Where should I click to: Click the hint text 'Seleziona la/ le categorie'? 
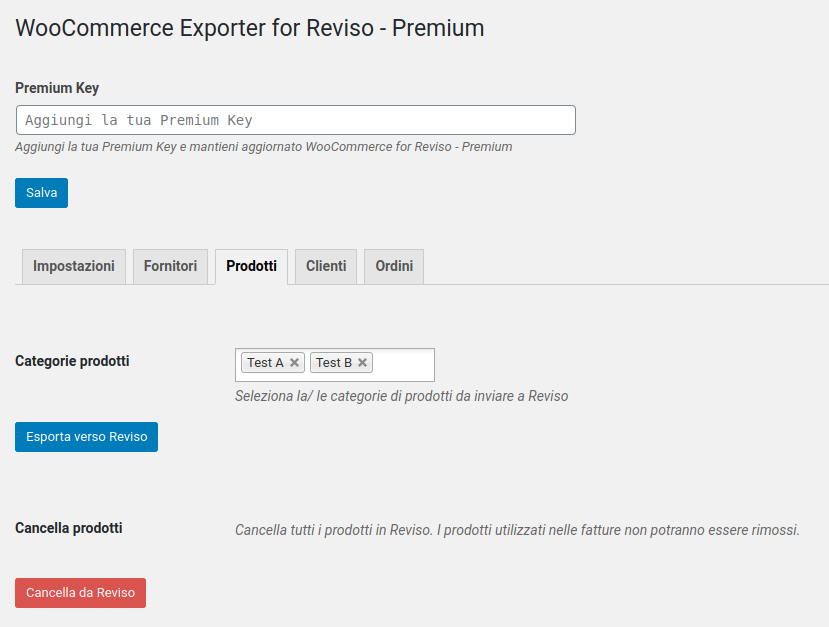tap(402, 396)
